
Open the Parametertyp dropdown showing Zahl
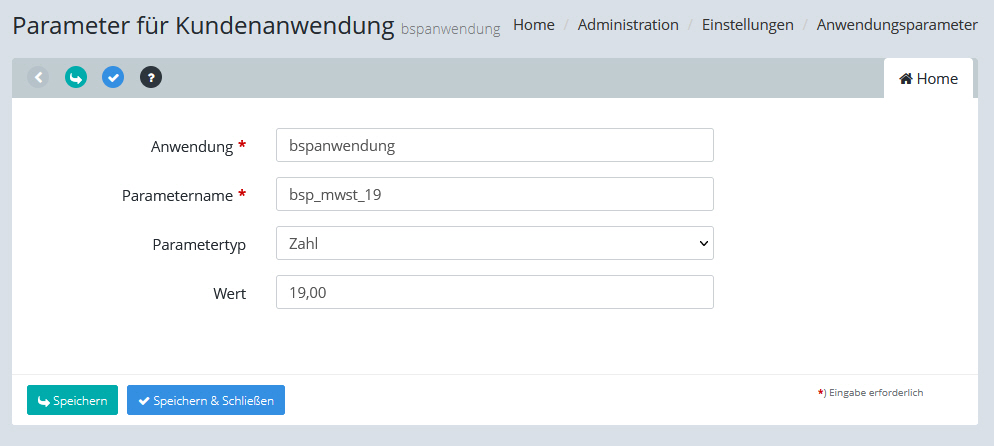pos(494,243)
